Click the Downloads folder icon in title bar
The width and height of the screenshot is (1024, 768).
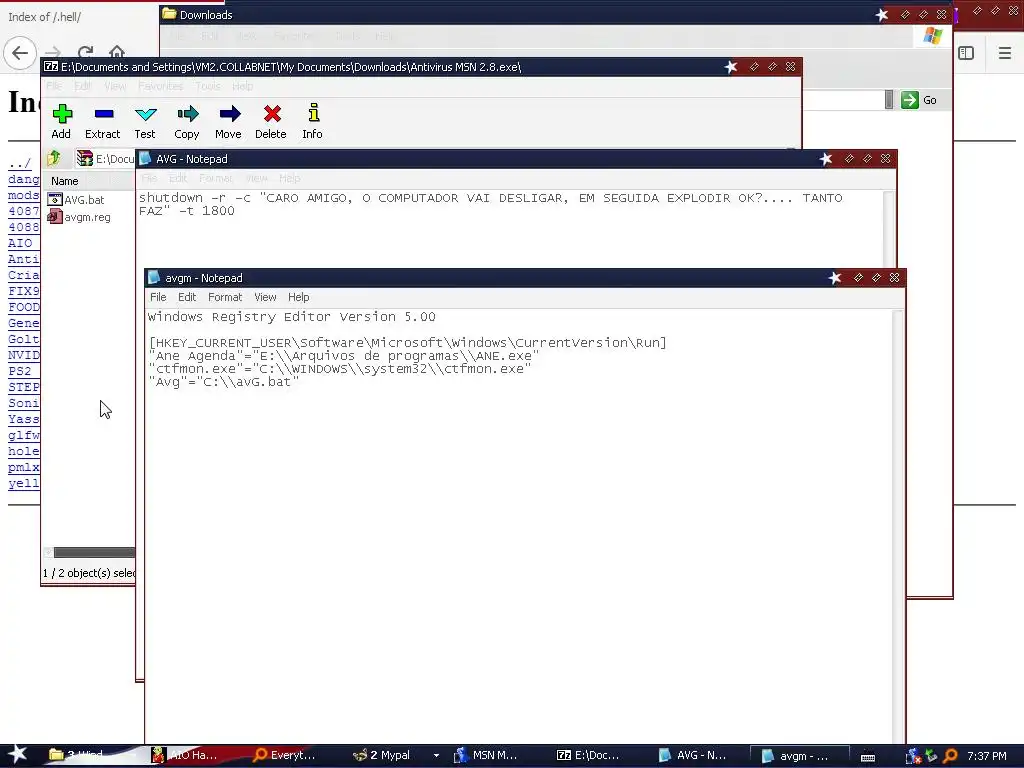[x=169, y=14]
